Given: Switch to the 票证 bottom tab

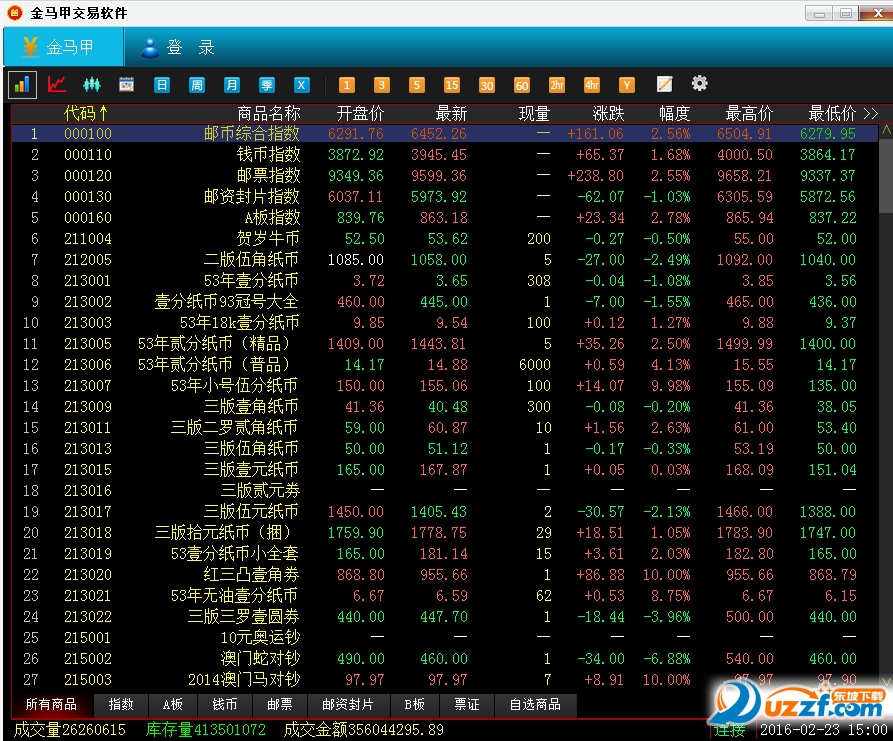Looking at the screenshot, I should (x=467, y=705).
